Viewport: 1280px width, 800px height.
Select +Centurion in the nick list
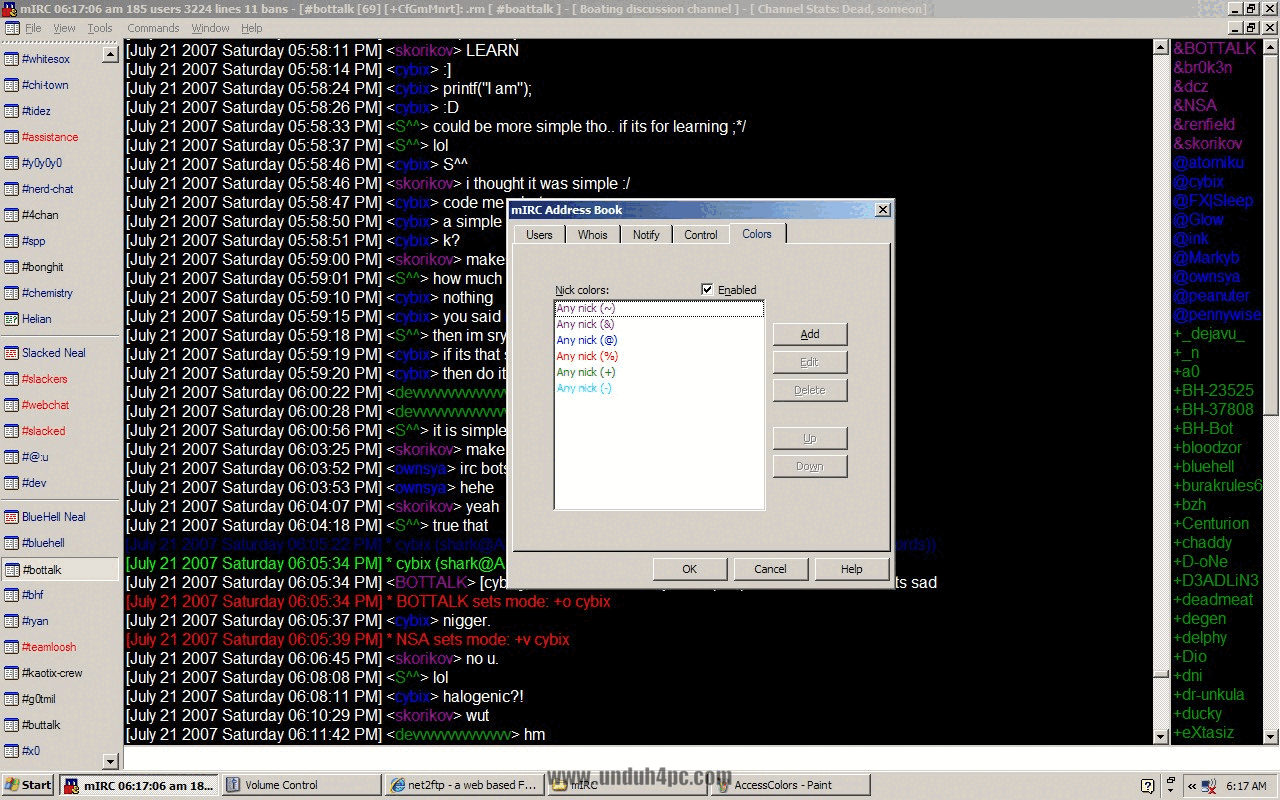[1211, 523]
